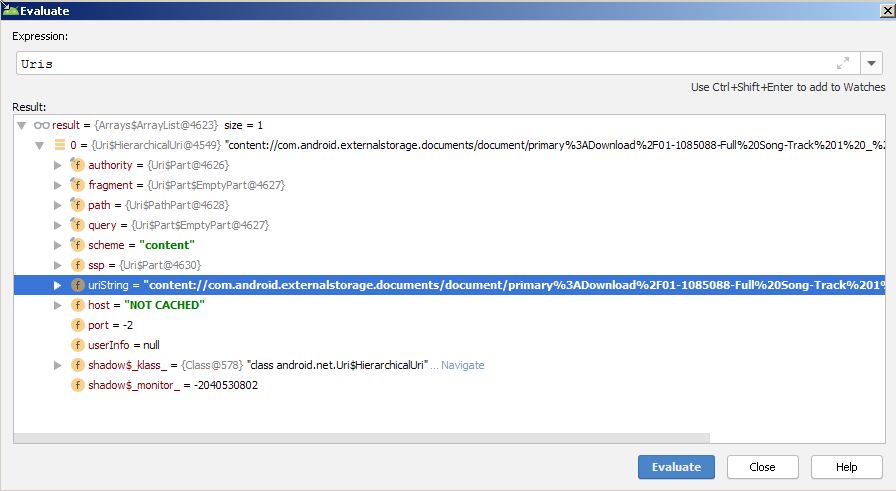
Task: Click the field icon next to authority
Action: (77, 165)
